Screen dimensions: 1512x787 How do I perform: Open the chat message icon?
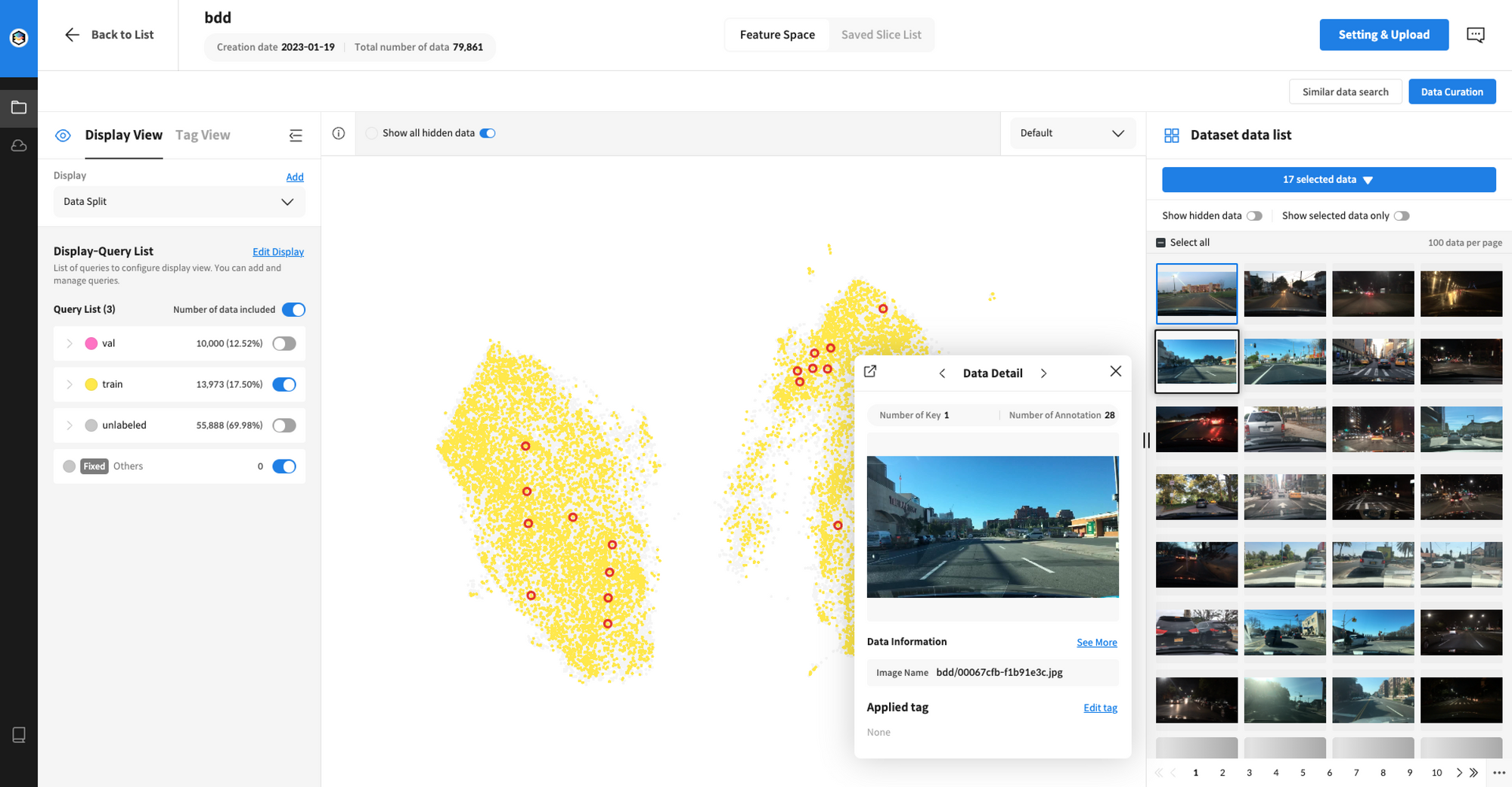coord(1475,35)
